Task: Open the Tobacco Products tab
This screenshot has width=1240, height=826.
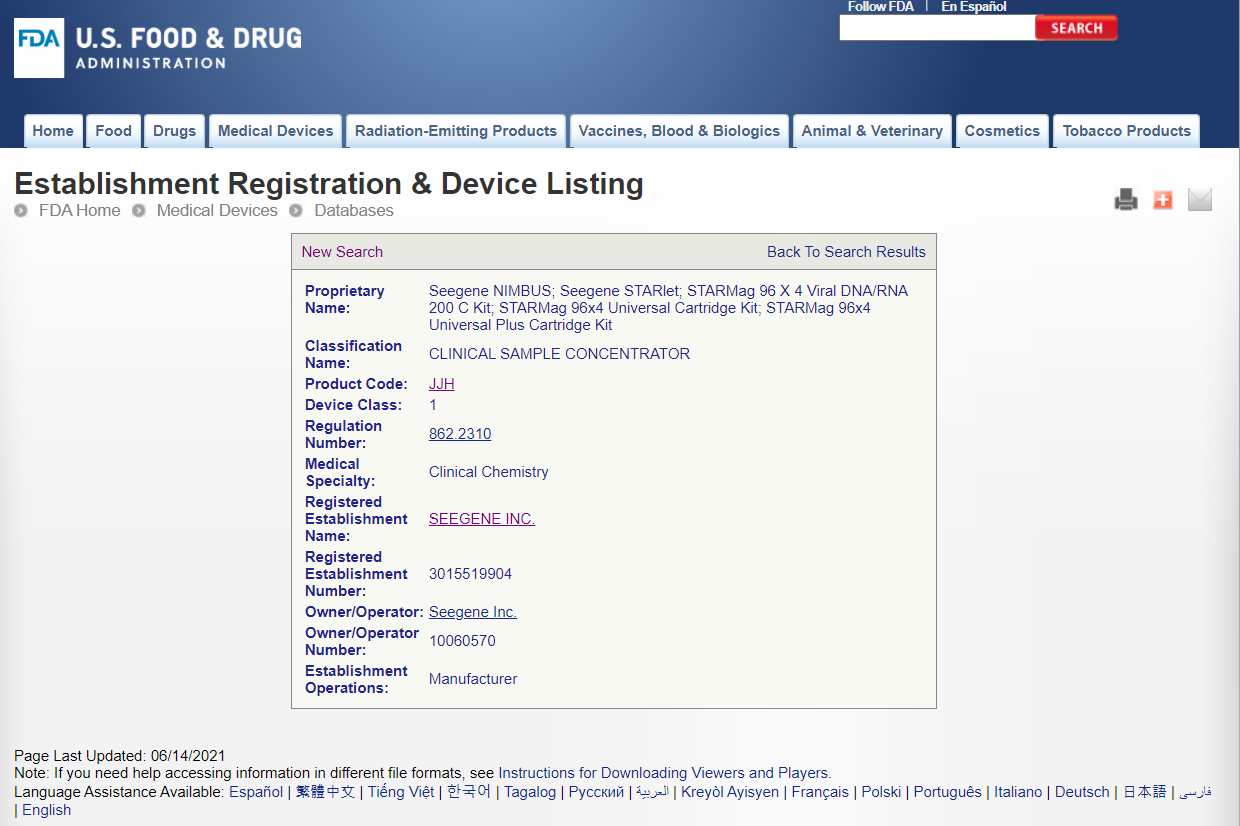Action: (x=1127, y=131)
